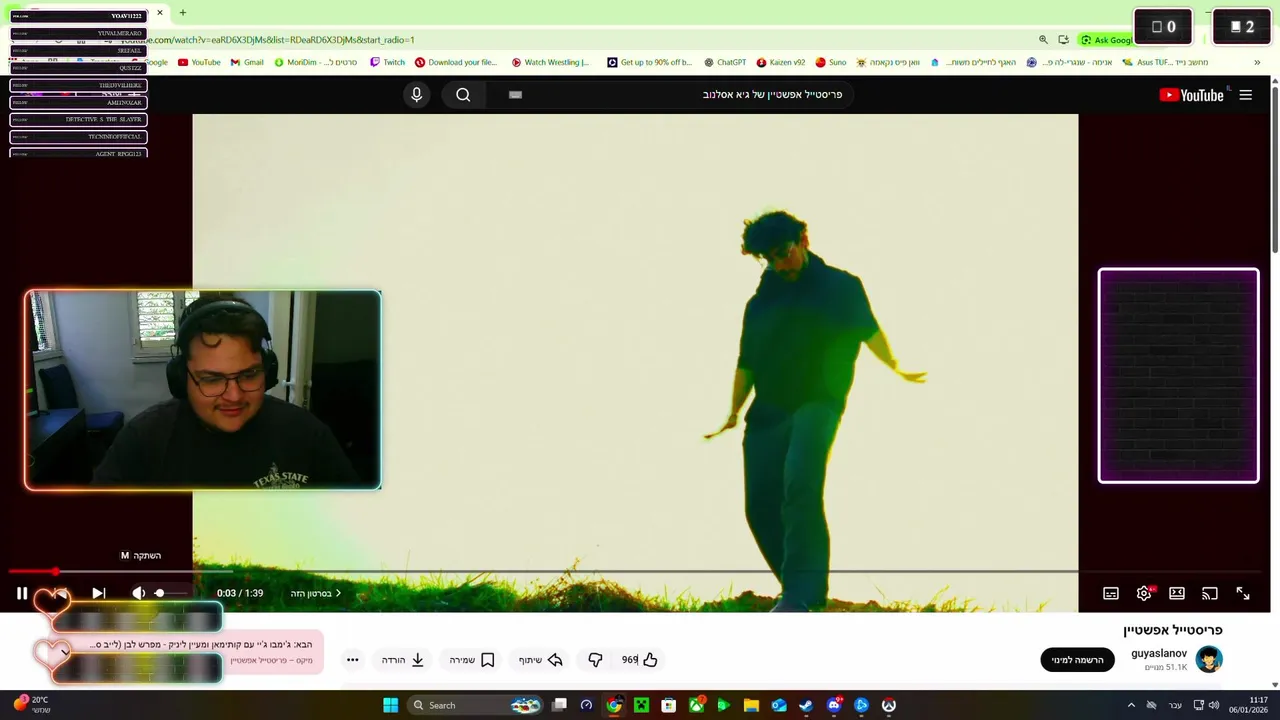The image size is (1280, 720).
Task: Open Discord on the taskbar
Action: [x=834, y=705]
